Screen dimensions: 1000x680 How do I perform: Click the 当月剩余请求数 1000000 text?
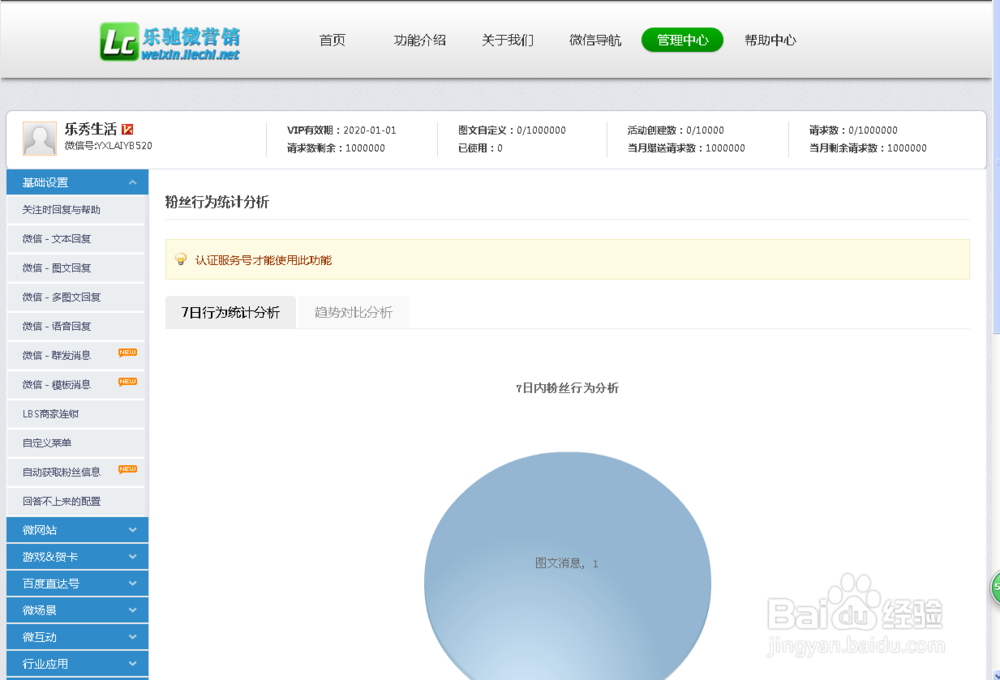868,148
